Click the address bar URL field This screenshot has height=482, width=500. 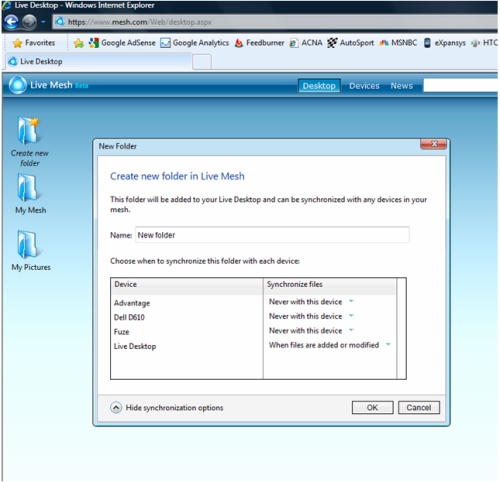click(x=275, y=22)
